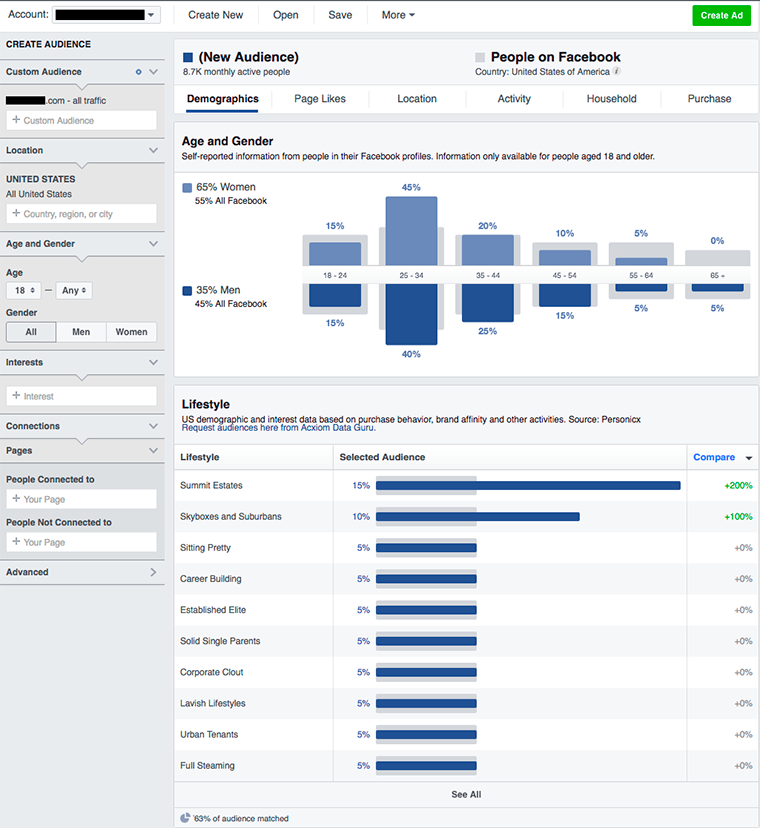Image resolution: width=760 pixels, height=828 pixels.
Task: Click the +100% compare value
Action: click(738, 517)
